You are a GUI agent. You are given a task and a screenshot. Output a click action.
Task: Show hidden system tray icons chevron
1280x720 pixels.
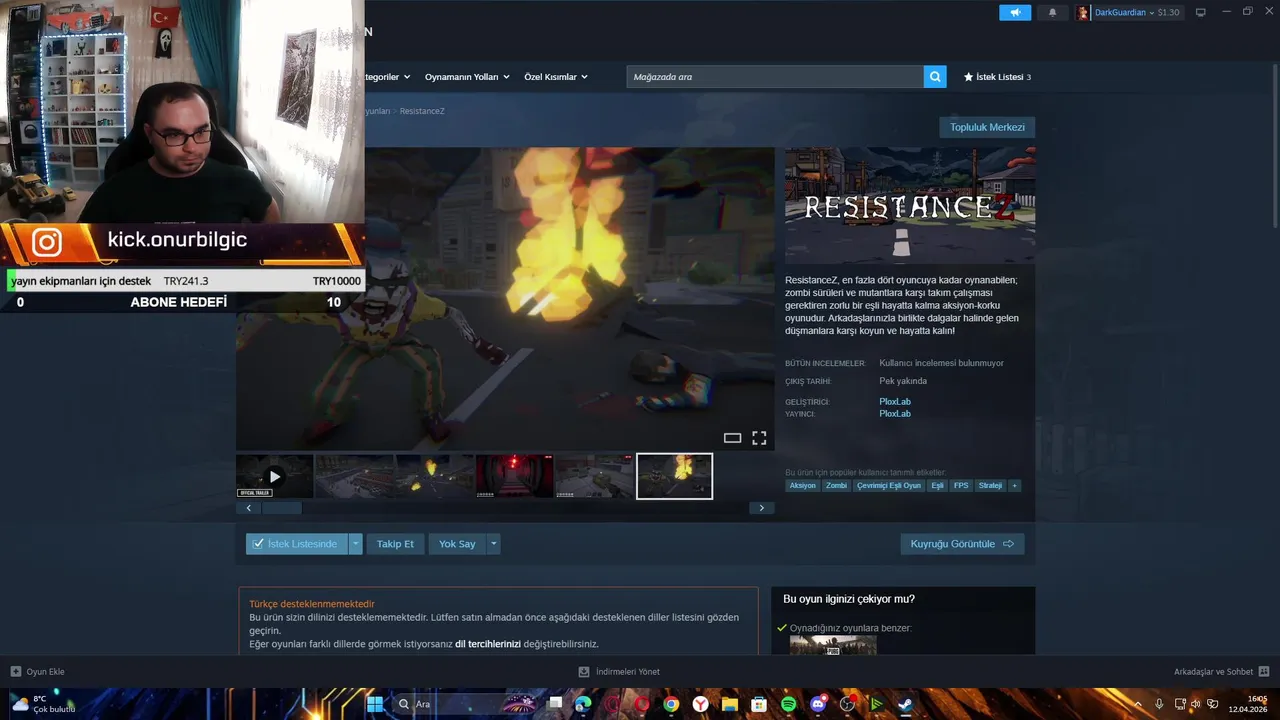coord(1137,704)
